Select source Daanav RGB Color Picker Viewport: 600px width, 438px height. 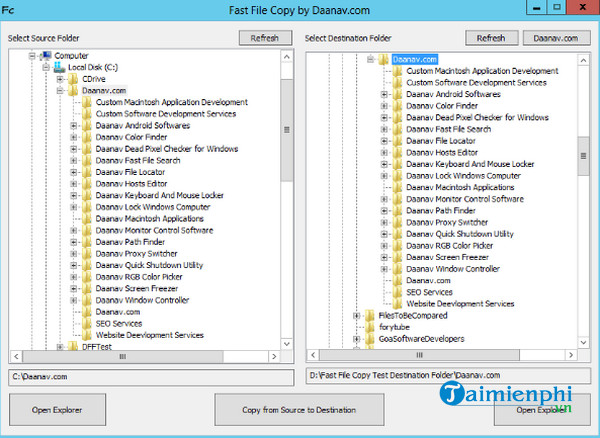click(x=139, y=277)
